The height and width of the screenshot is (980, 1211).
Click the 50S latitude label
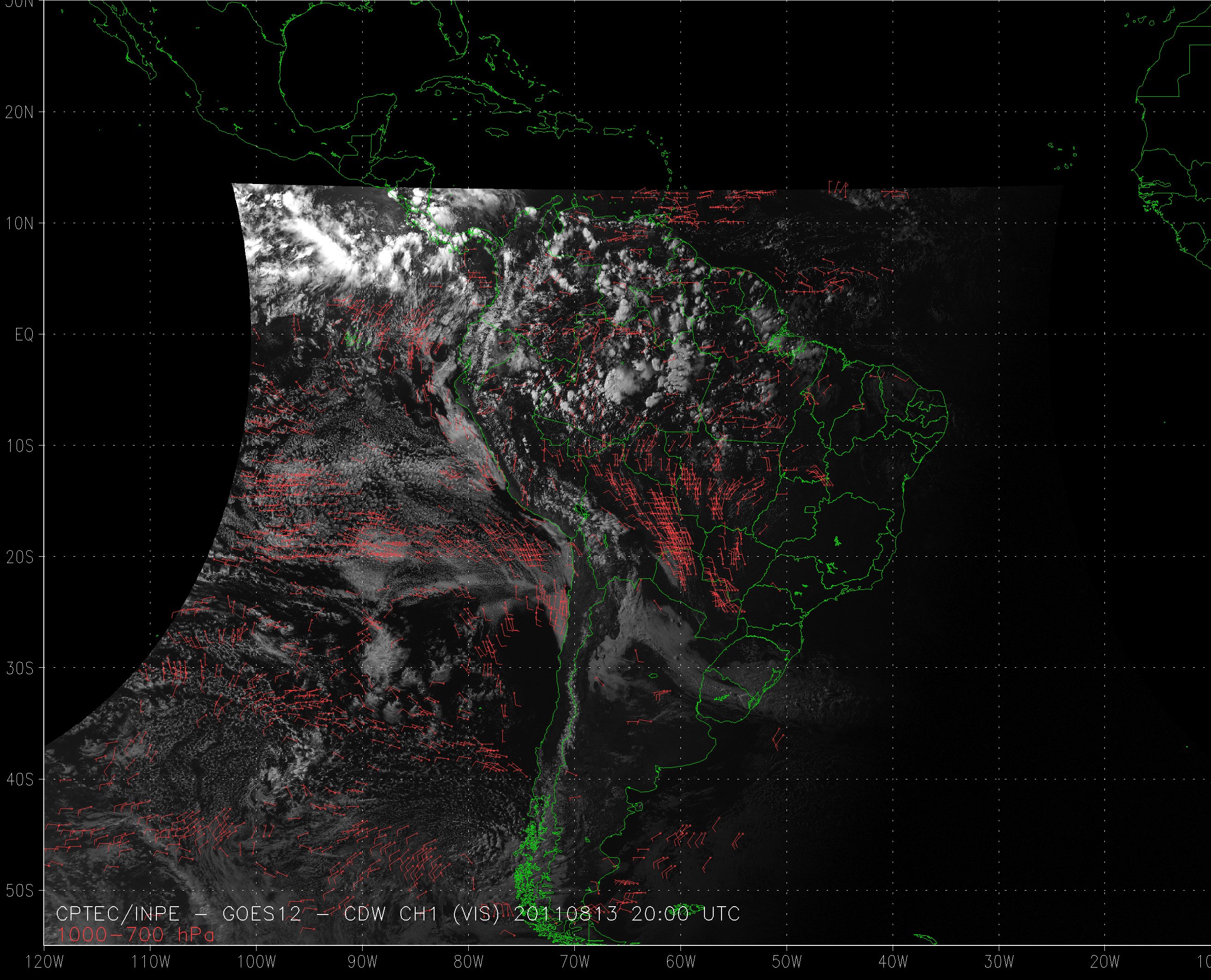click(x=20, y=891)
